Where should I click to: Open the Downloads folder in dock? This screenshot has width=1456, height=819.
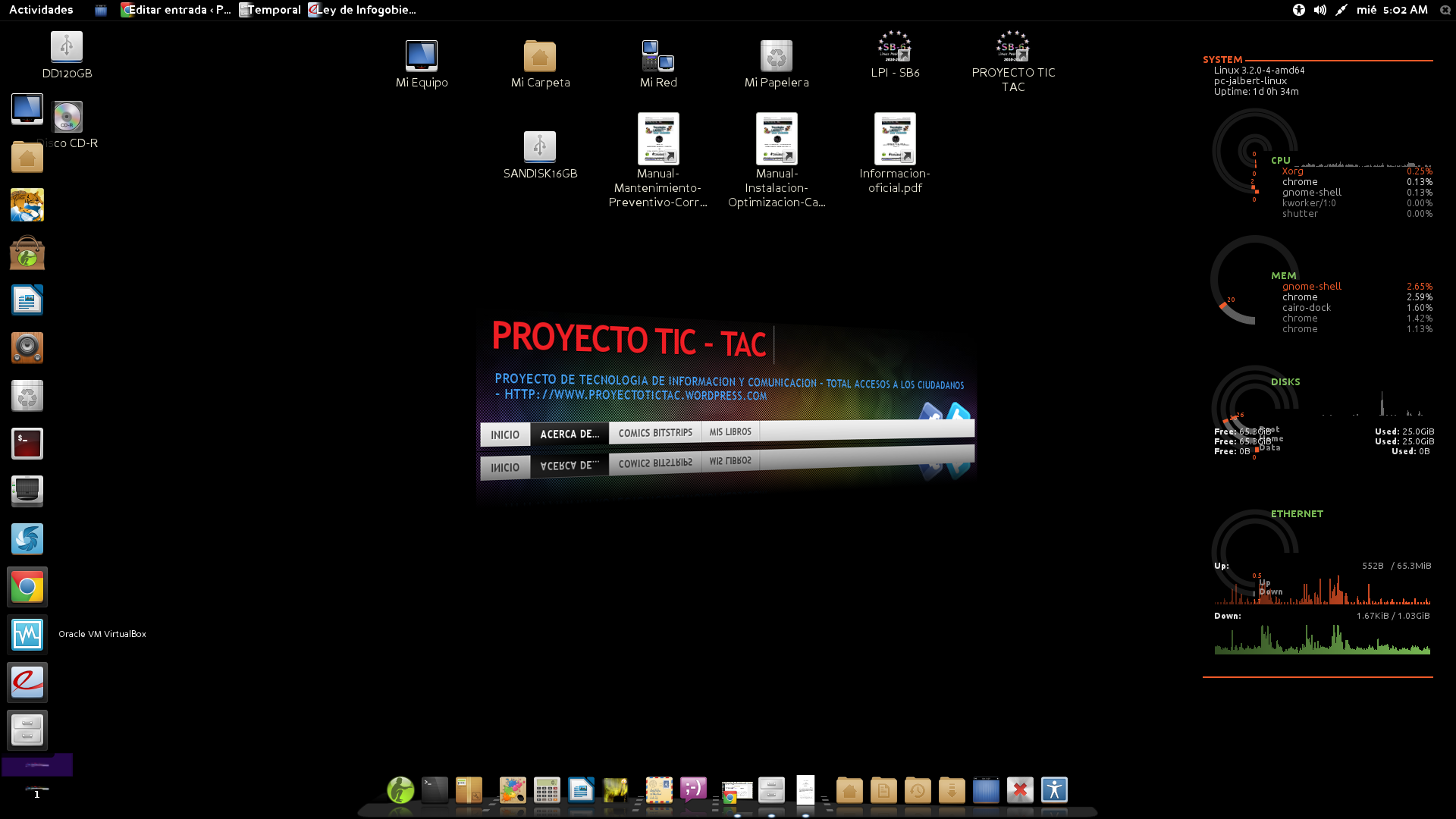952,790
